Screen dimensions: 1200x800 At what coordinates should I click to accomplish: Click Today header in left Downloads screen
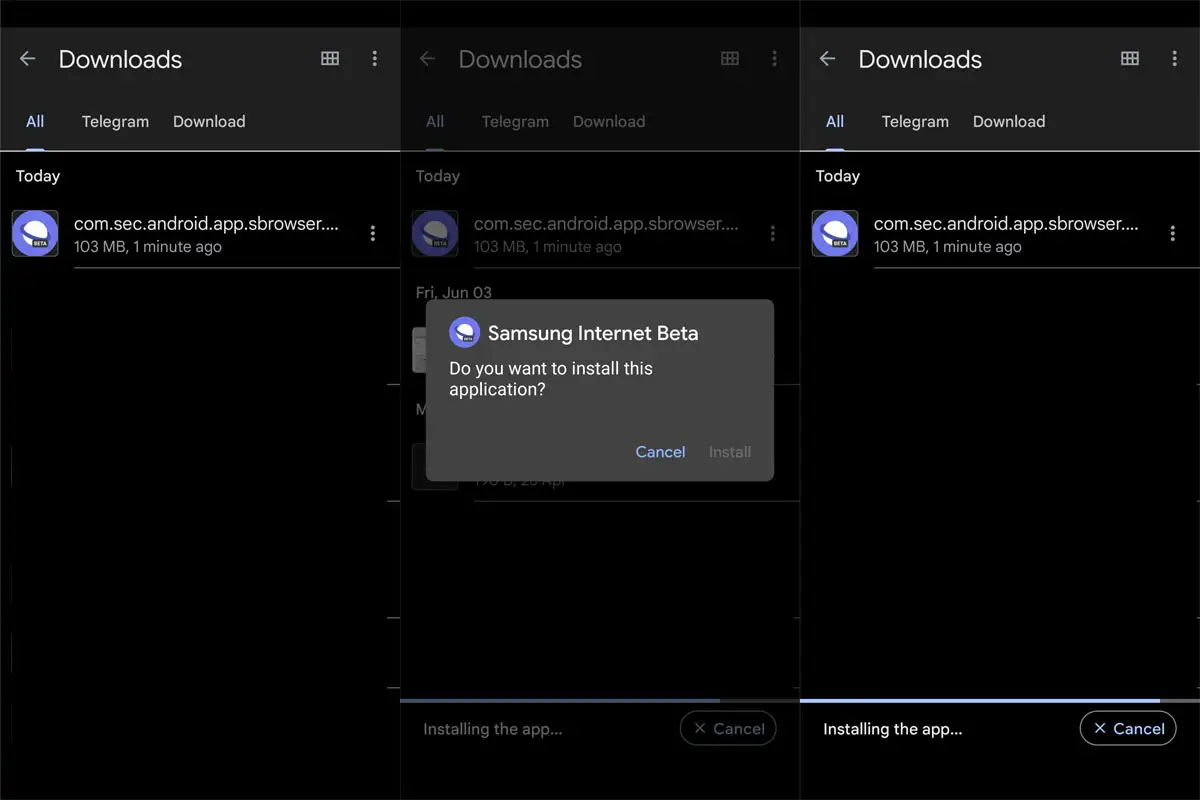[x=38, y=176]
